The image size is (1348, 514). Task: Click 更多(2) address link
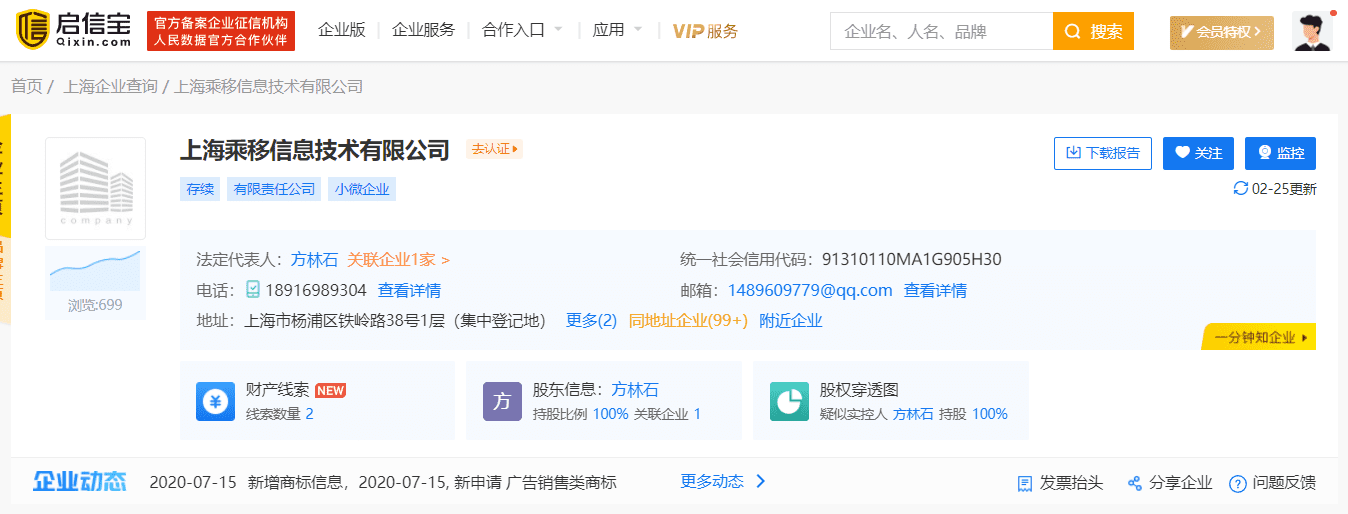(591, 321)
